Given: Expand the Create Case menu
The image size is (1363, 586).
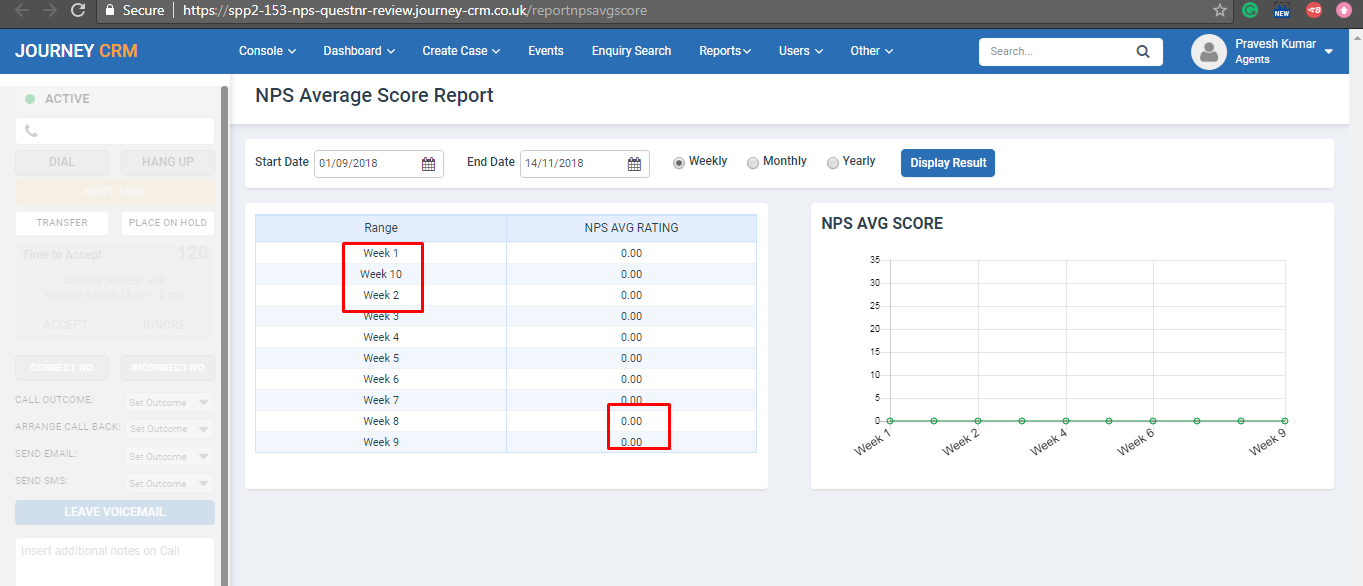Looking at the screenshot, I should click(x=461, y=51).
